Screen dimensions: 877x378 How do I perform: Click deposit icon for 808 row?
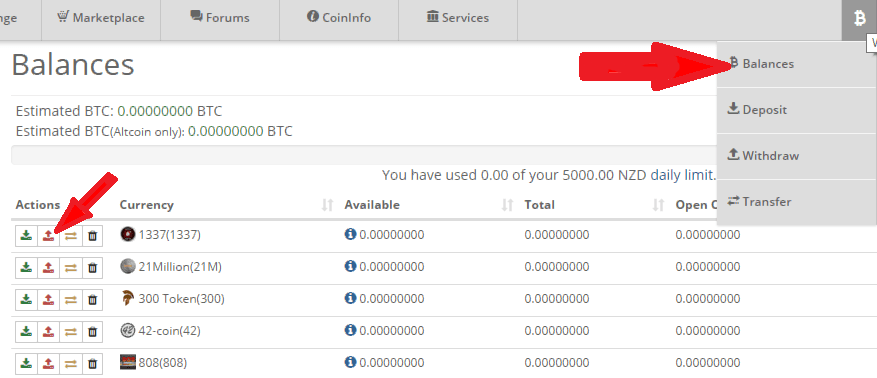pos(26,363)
